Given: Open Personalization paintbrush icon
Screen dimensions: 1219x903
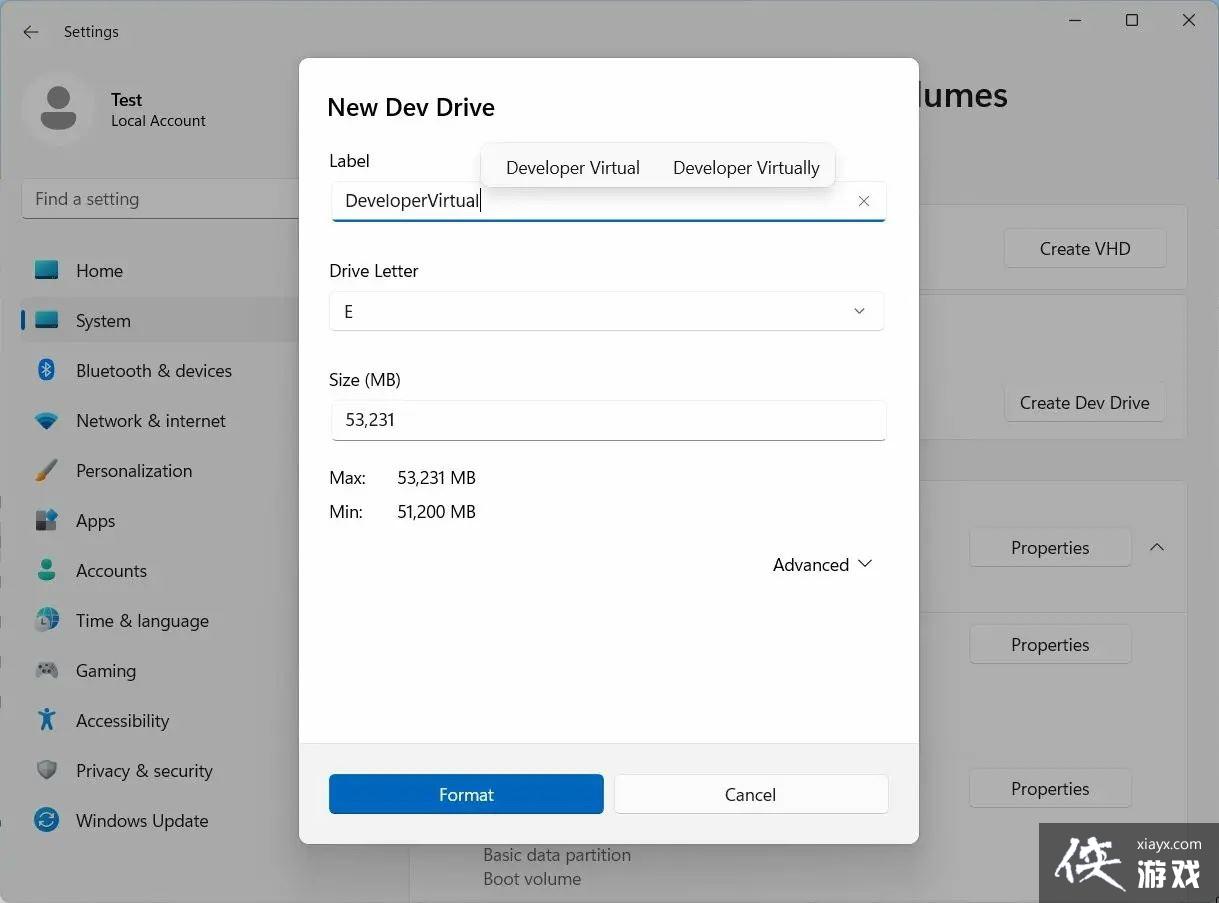Looking at the screenshot, I should pos(47,471).
